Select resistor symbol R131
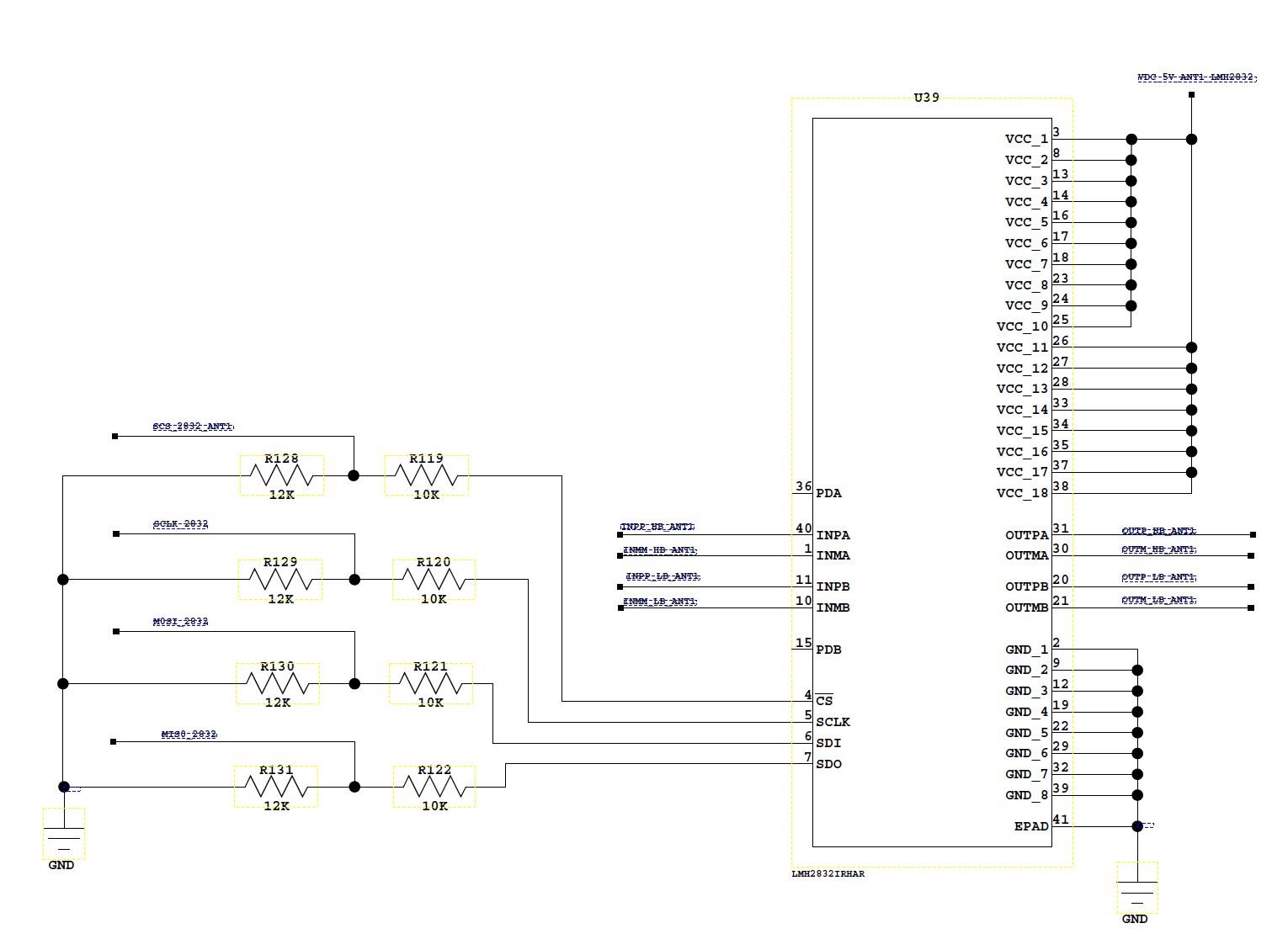This screenshot has height=939, width=1288. (x=276, y=787)
